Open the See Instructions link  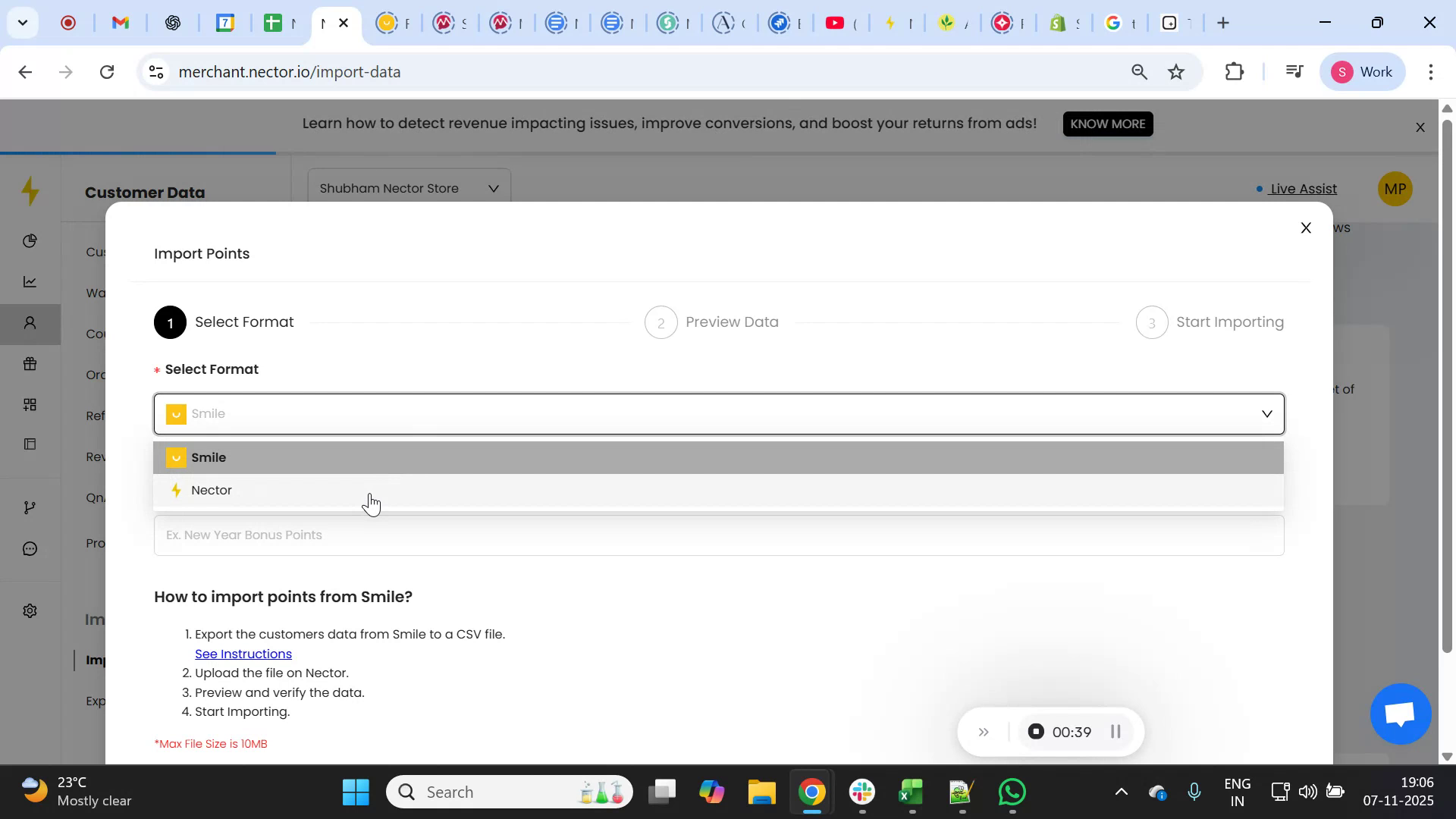click(243, 653)
